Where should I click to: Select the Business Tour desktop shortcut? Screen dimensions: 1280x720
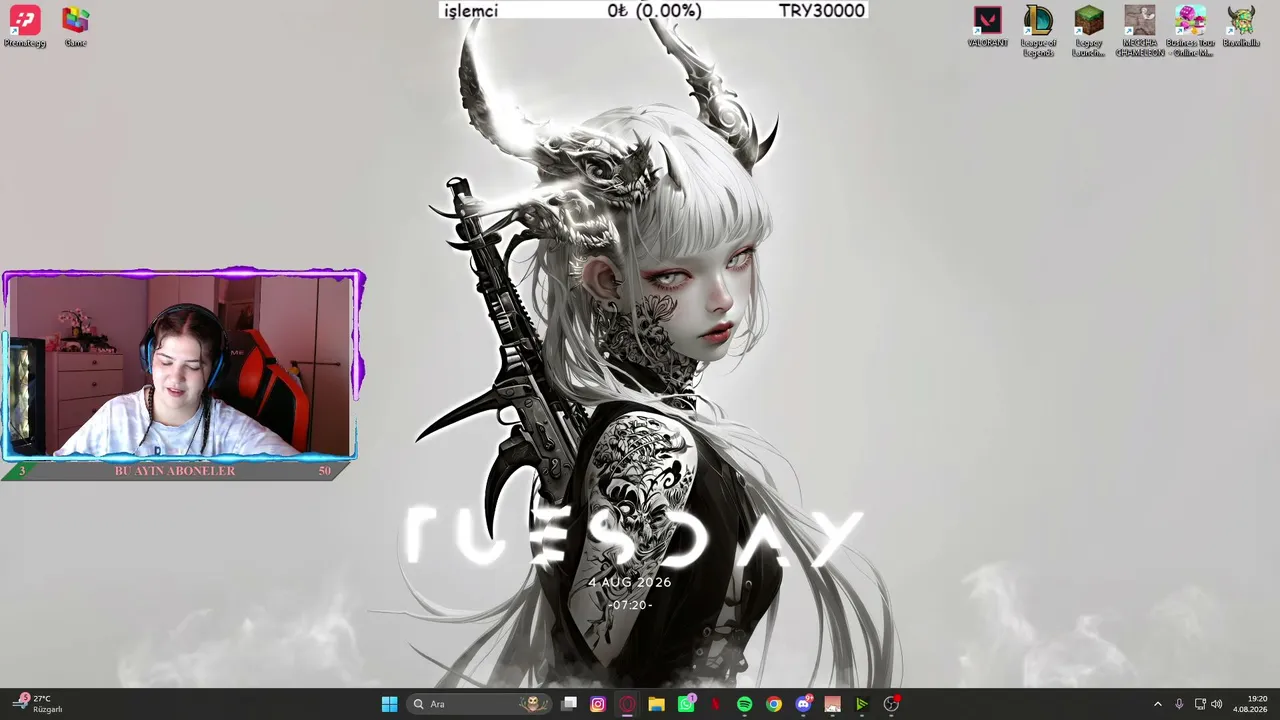click(x=1190, y=31)
